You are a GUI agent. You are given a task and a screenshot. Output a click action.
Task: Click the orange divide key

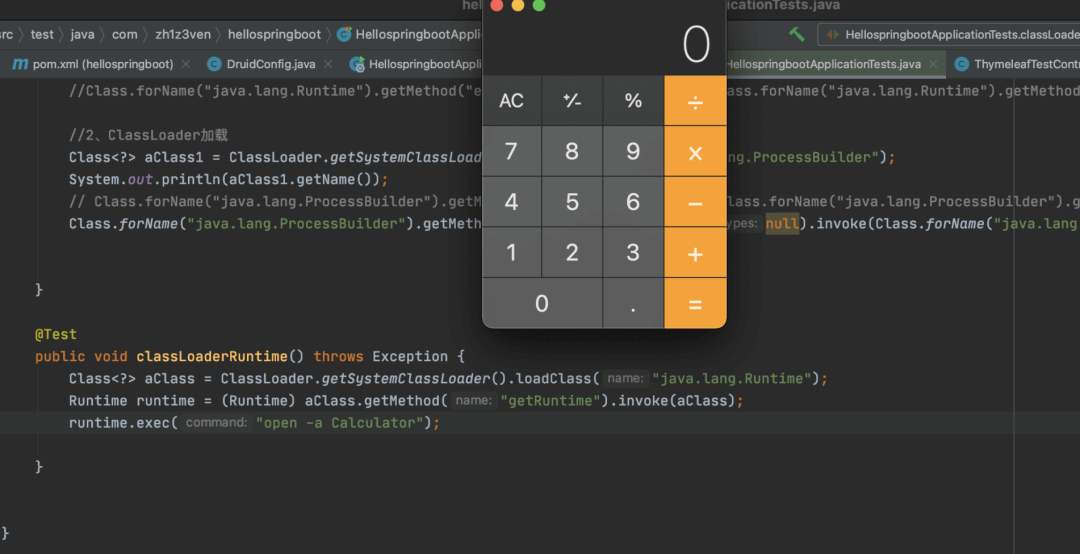click(695, 101)
